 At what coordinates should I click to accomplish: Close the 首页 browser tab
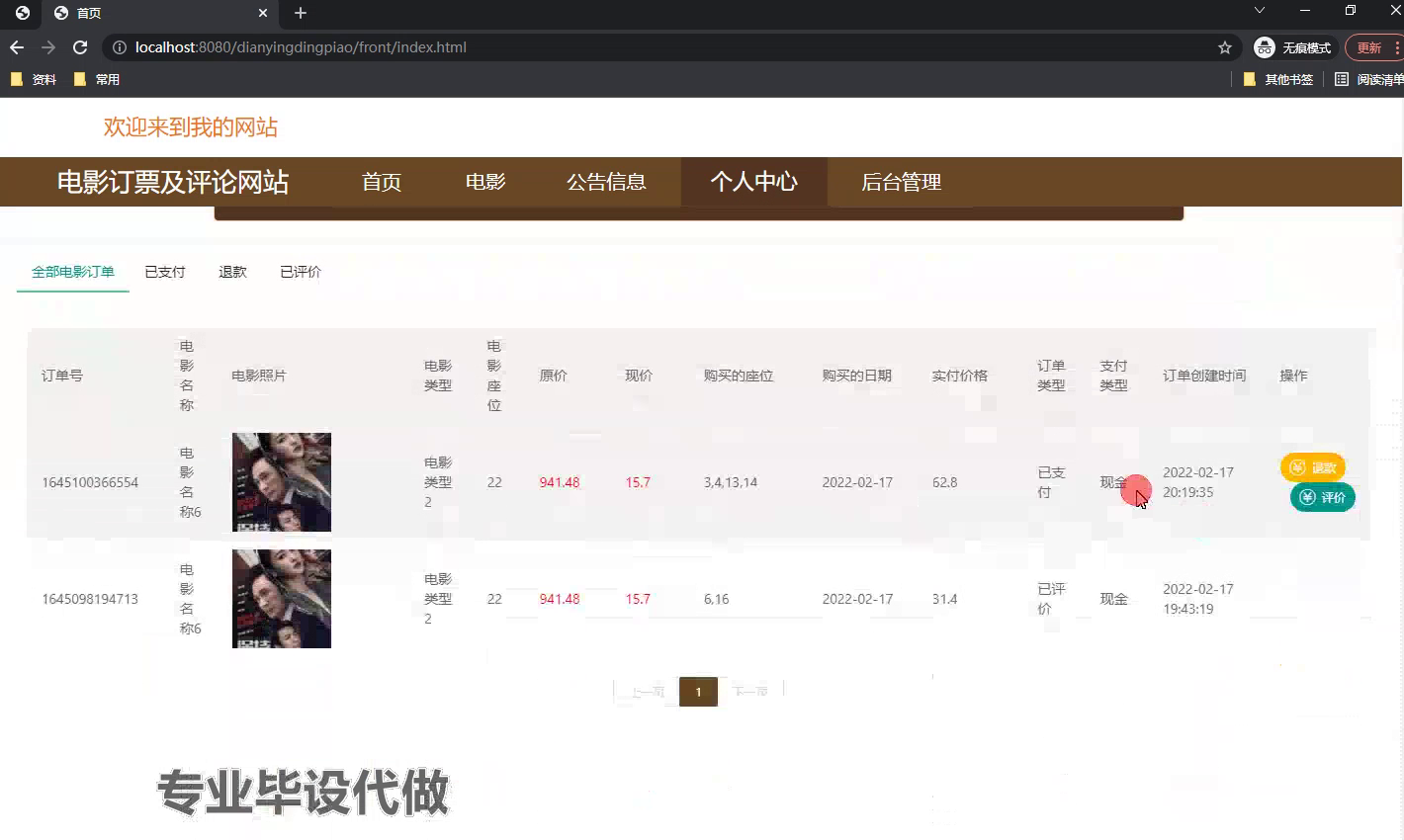click(263, 13)
